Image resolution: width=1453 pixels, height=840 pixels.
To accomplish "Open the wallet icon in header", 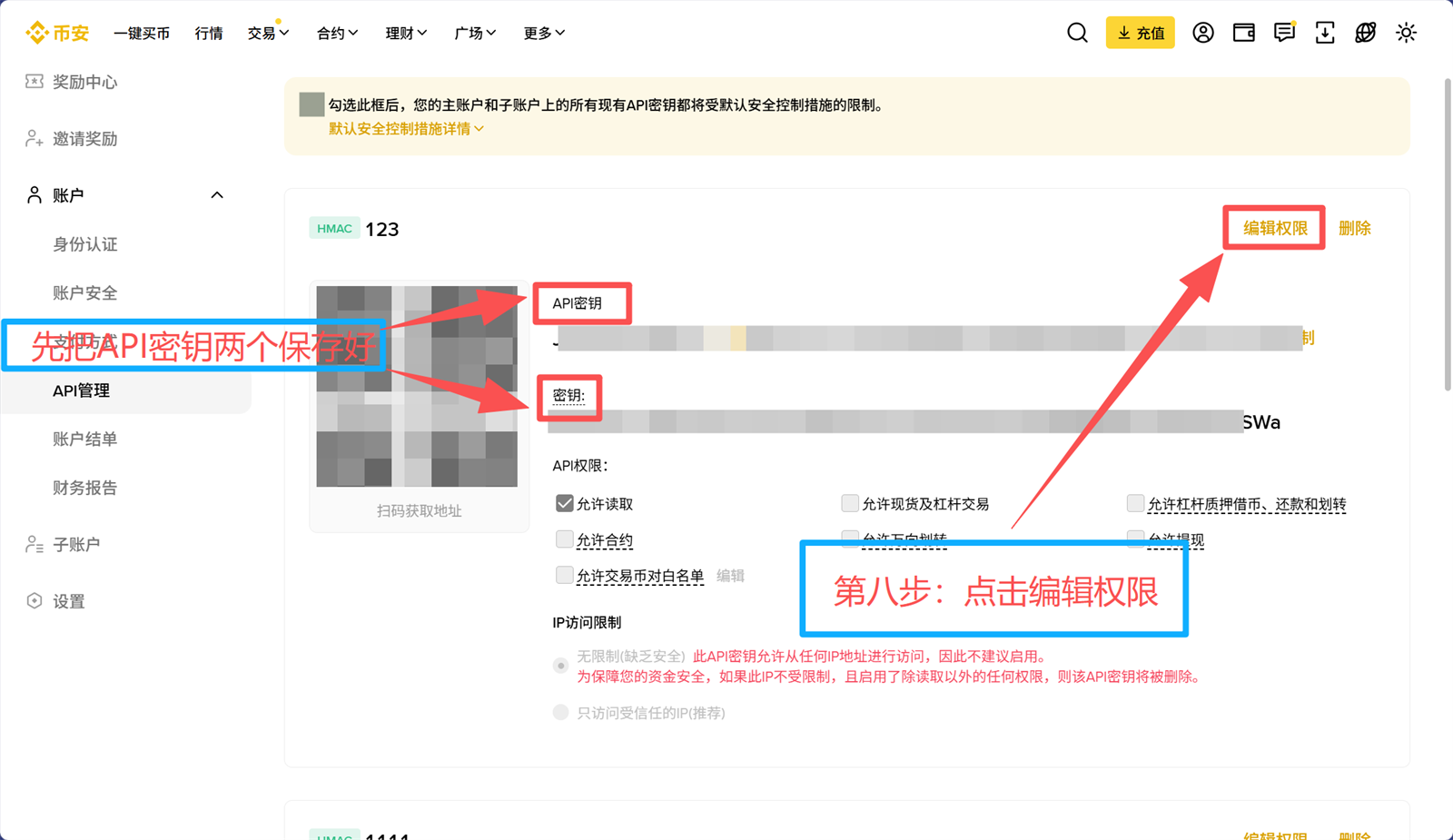I will pyautogui.click(x=1244, y=33).
